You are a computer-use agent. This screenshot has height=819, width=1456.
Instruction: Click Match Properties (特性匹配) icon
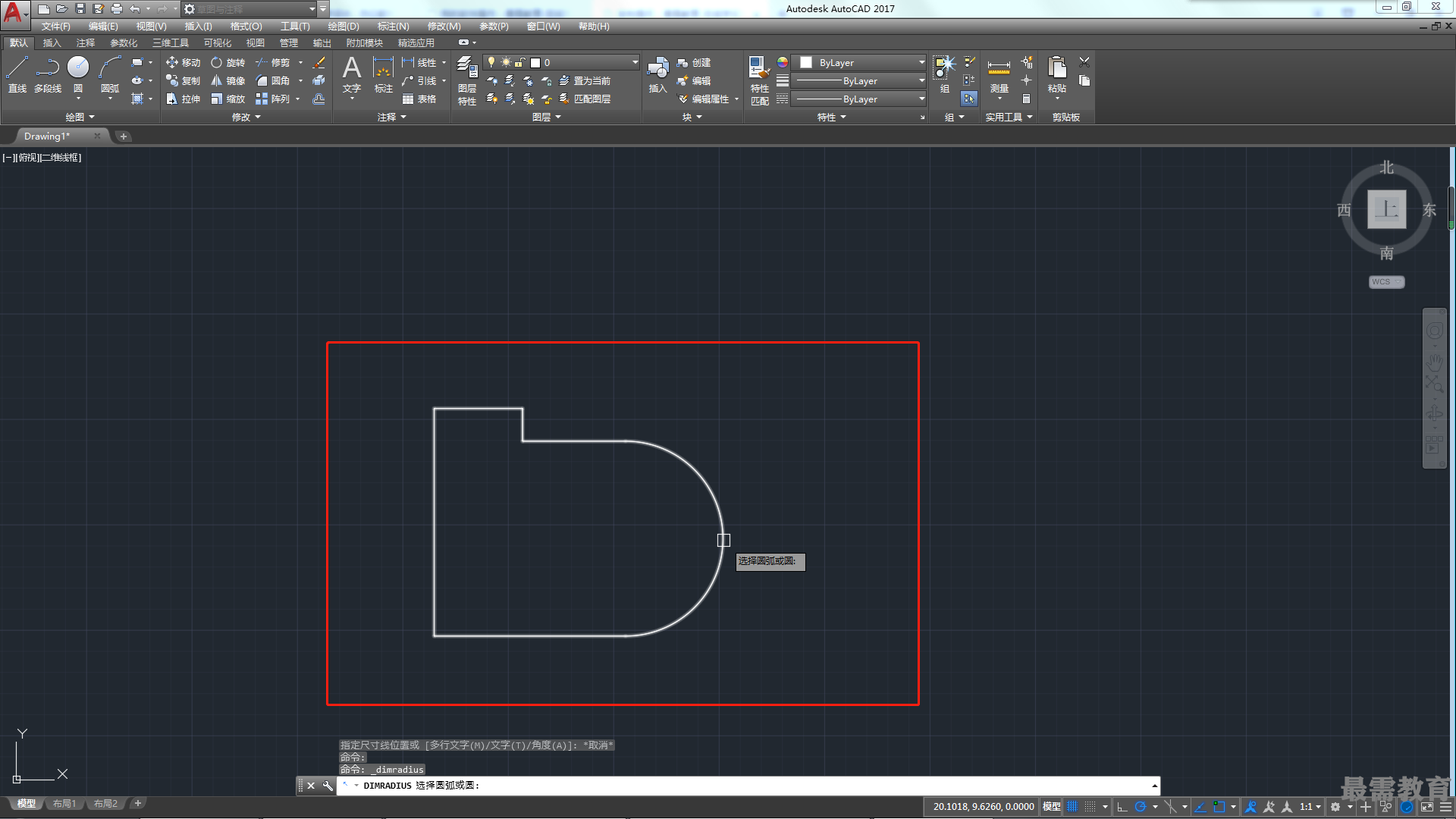tap(760, 80)
